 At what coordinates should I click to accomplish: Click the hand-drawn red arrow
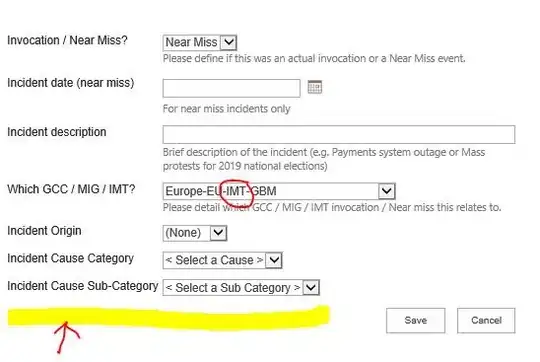pos(66,338)
